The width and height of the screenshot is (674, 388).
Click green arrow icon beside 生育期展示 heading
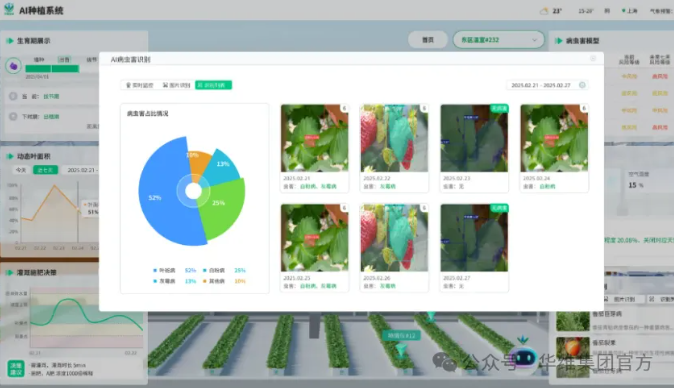pos(9,41)
